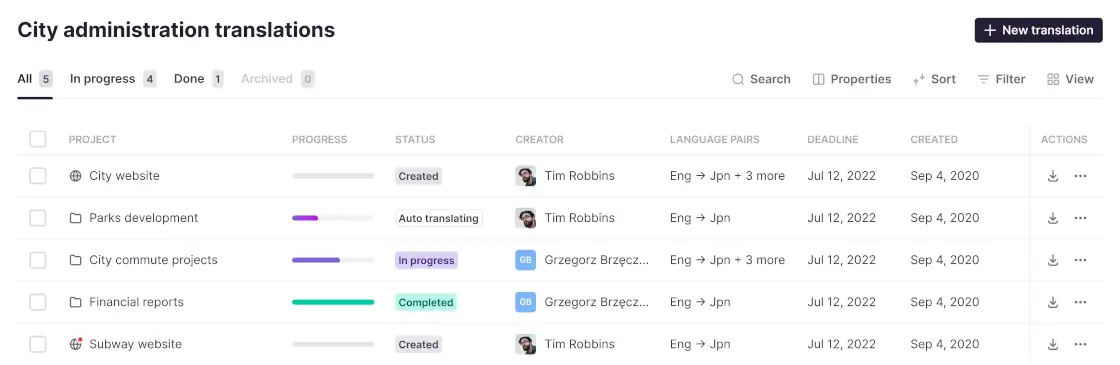Open the Sort options
This screenshot has height=365, width=1120.
point(934,79)
